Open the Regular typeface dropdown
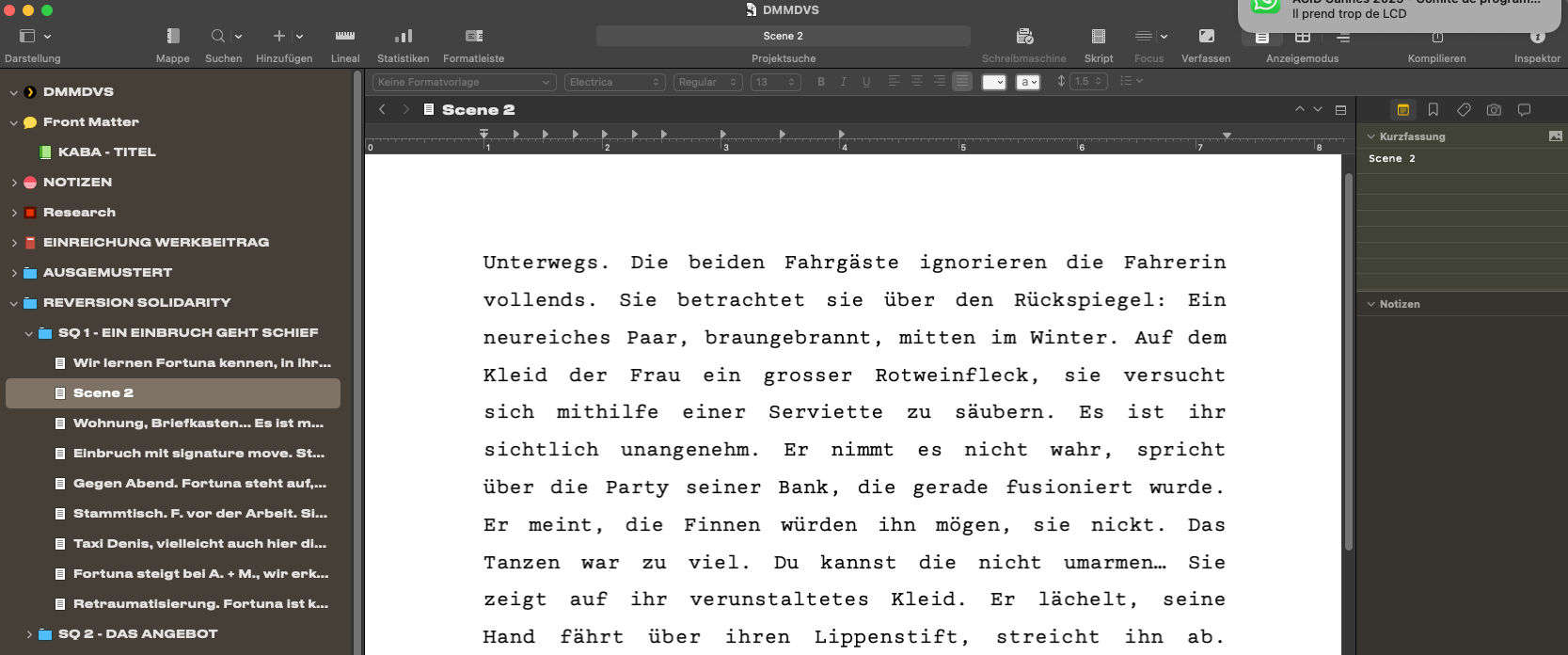Image resolution: width=1568 pixels, height=655 pixels. pyautogui.click(x=708, y=82)
